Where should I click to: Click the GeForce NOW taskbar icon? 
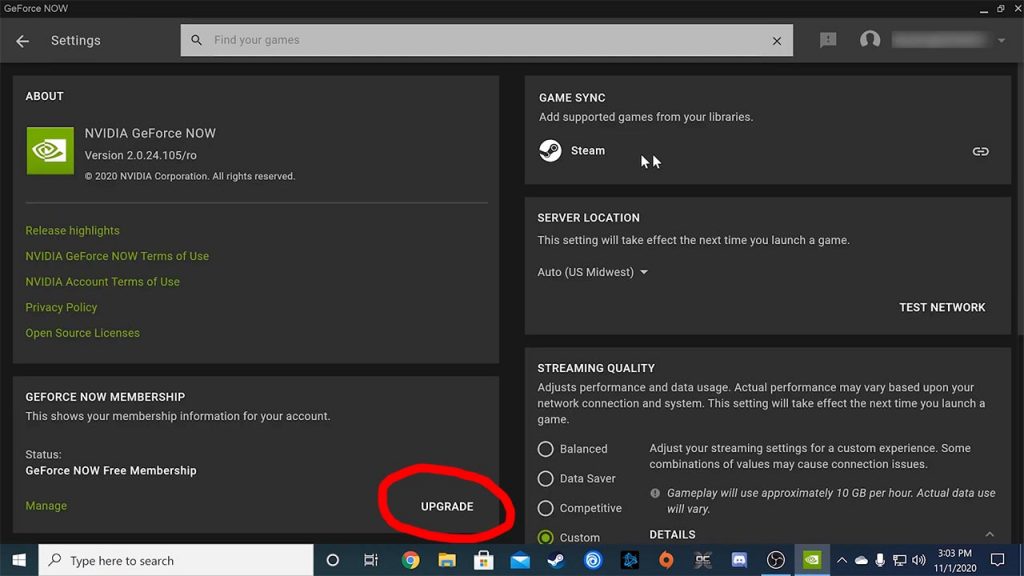(812, 560)
